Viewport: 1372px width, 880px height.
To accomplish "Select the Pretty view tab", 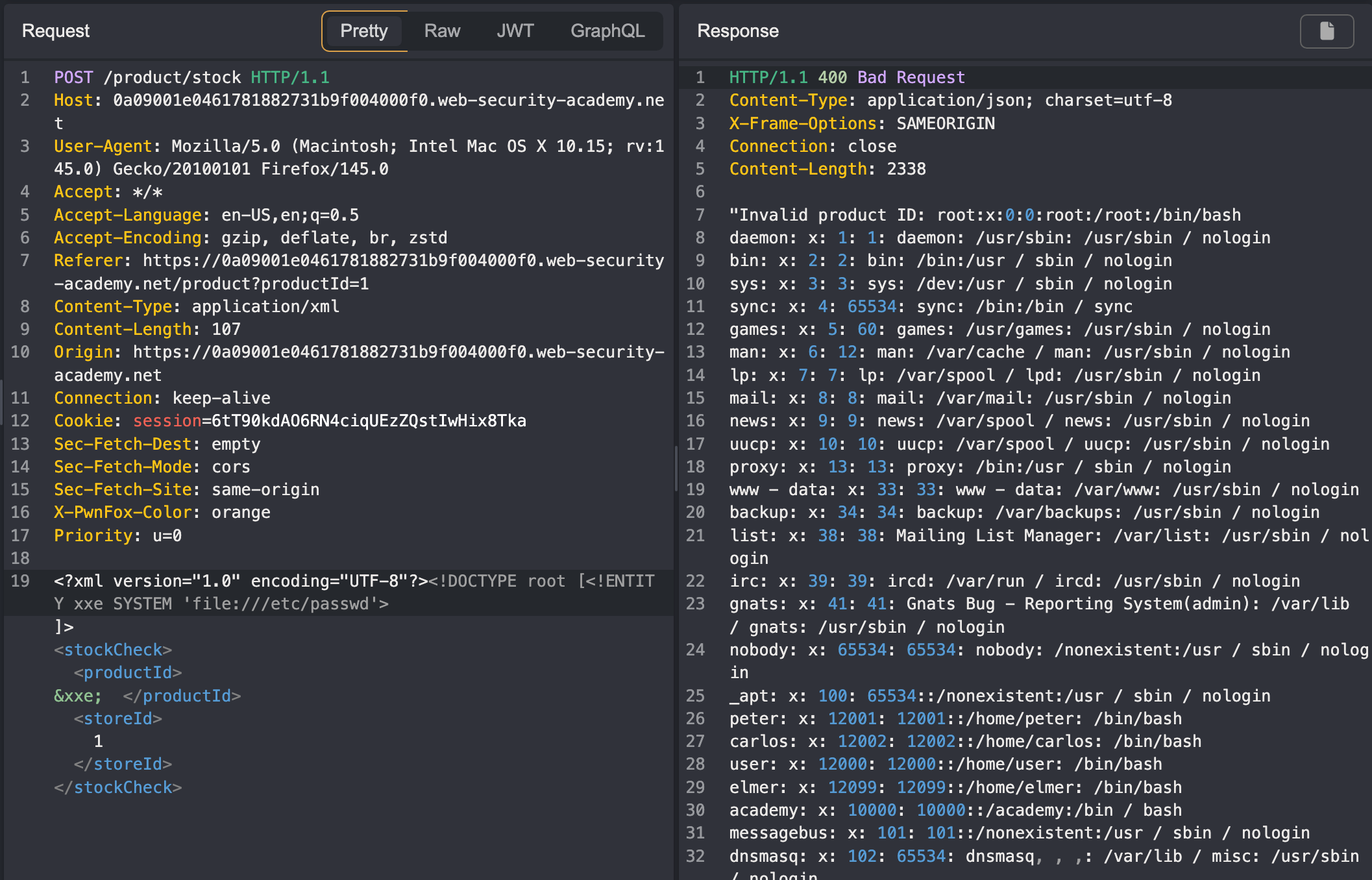I will (364, 31).
